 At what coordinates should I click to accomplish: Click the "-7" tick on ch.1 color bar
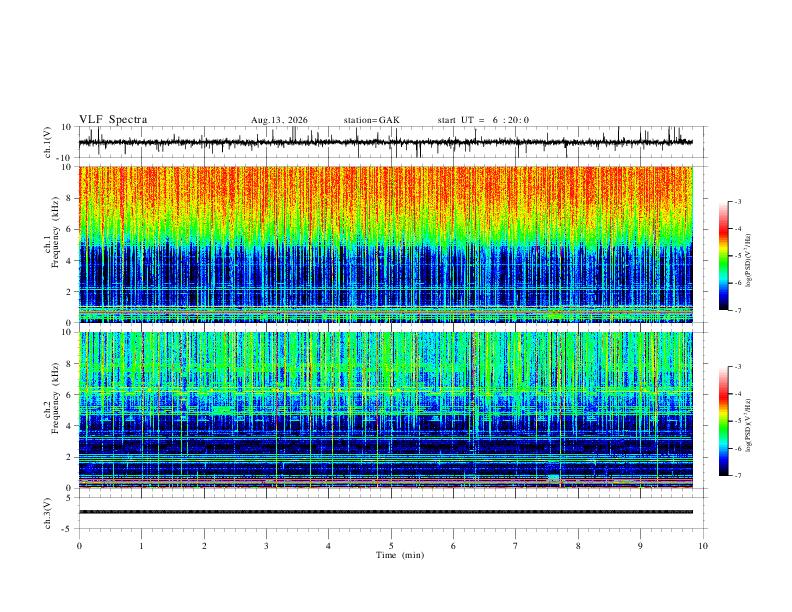point(738,310)
